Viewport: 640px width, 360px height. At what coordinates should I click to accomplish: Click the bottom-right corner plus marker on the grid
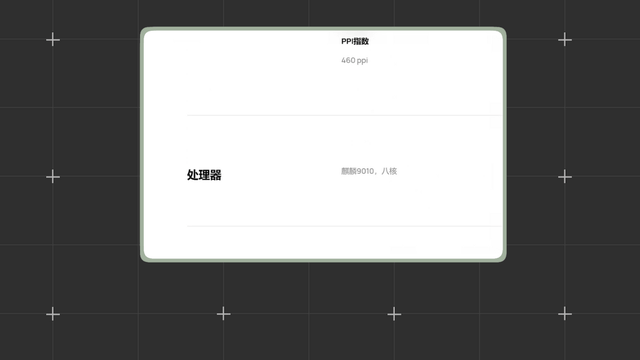tap(564, 314)
